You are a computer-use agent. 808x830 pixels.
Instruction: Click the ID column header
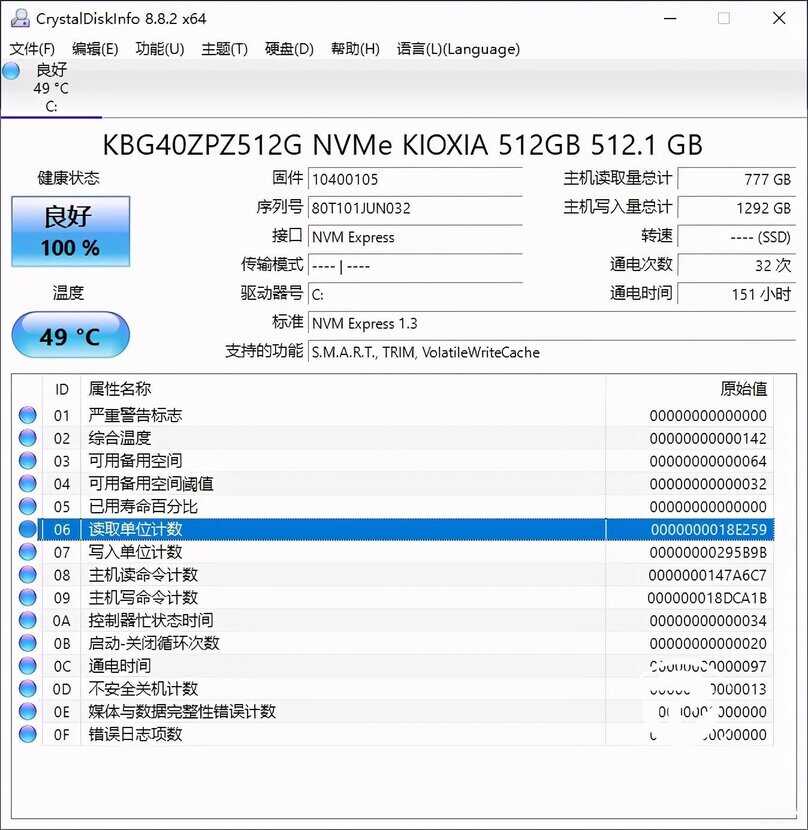[x=61, y=389]
